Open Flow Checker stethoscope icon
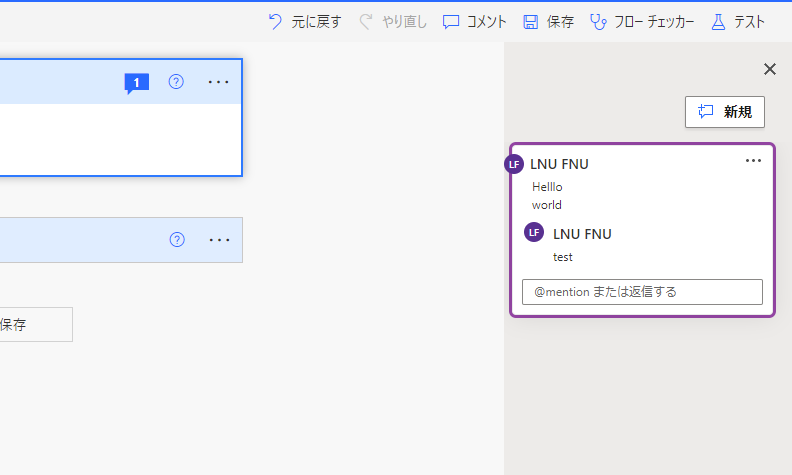The width and height of the screenshot is (792, 475). coord(598,22)
